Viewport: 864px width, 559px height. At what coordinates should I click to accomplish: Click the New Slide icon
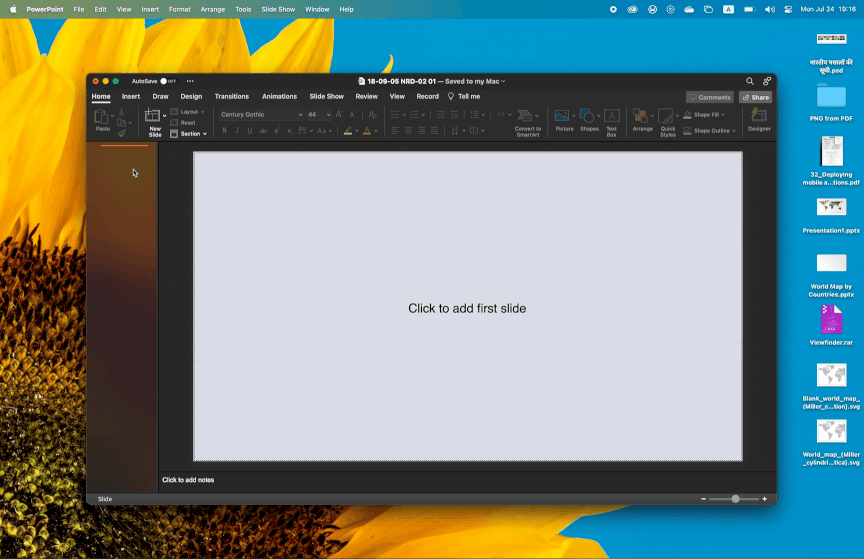(x=153, y=117)
